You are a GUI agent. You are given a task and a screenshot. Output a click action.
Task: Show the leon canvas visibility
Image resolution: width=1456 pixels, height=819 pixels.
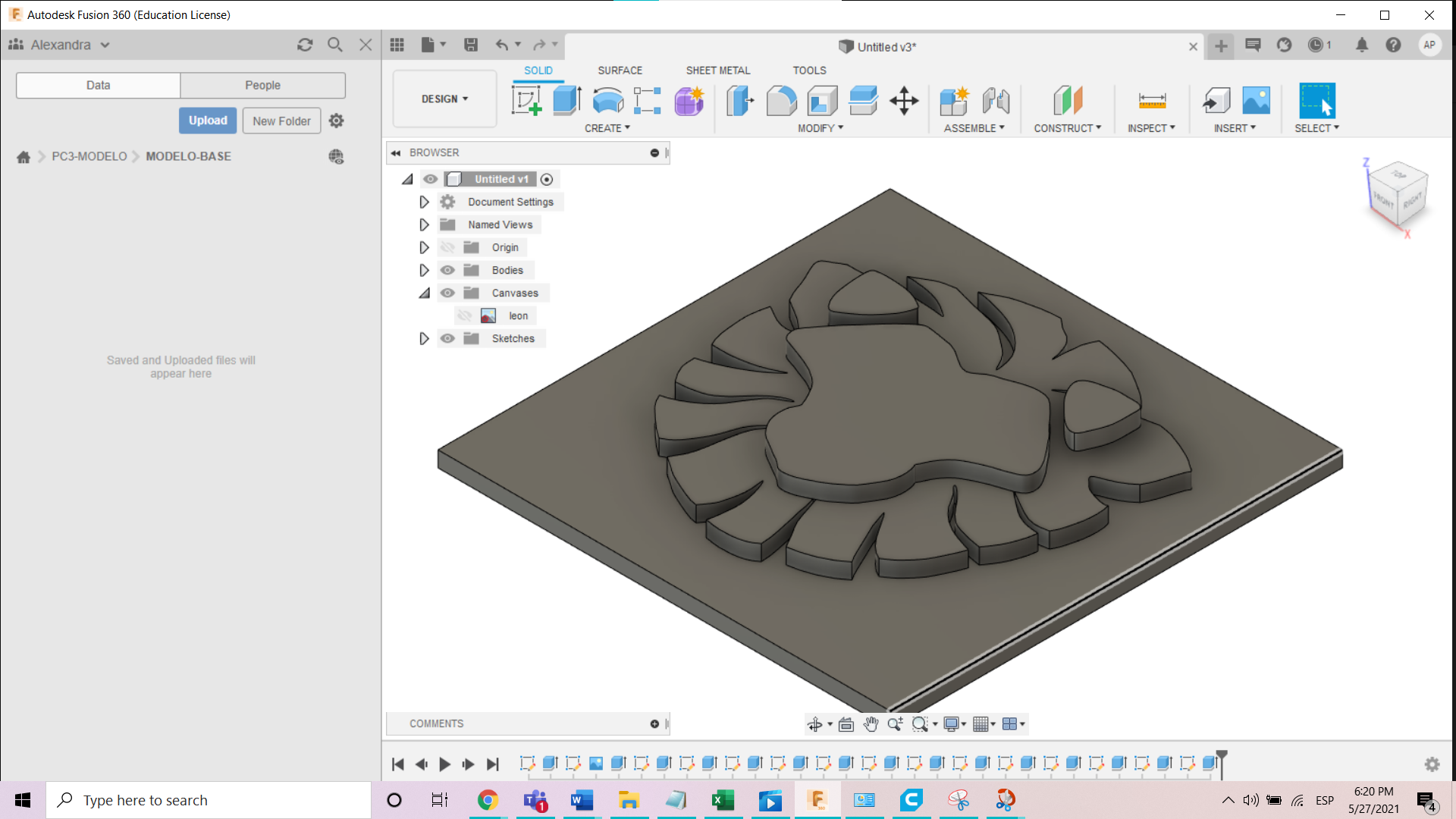464,315
